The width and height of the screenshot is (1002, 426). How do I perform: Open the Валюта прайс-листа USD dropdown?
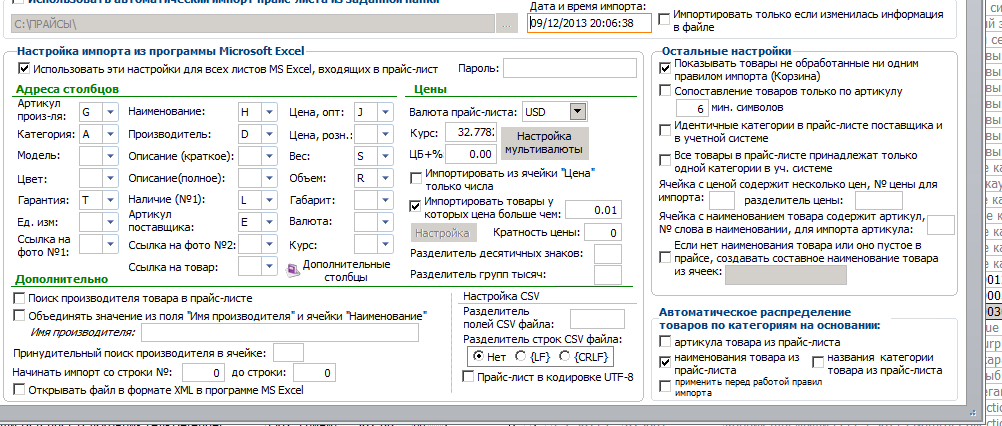coord(578,112)
